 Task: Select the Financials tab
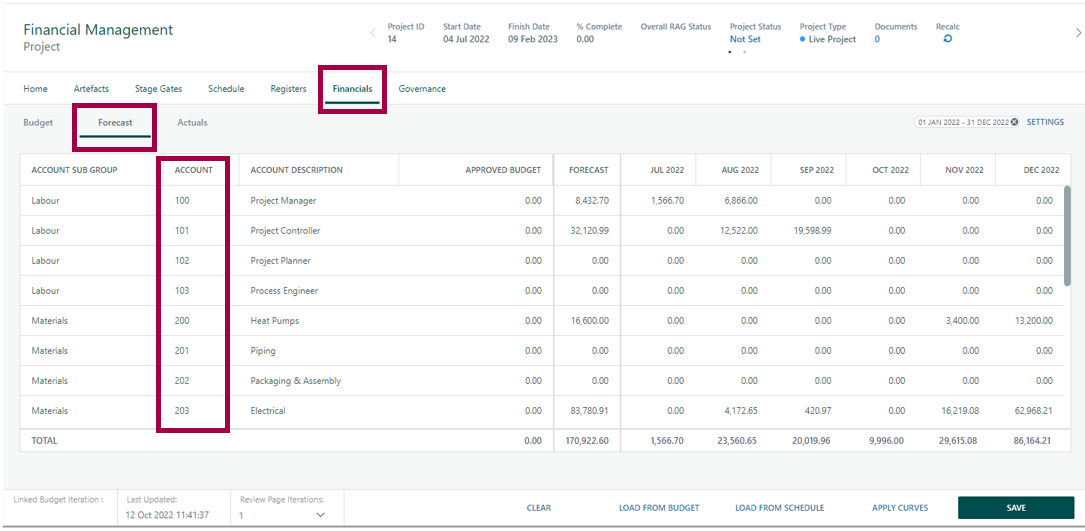point(352,89)
